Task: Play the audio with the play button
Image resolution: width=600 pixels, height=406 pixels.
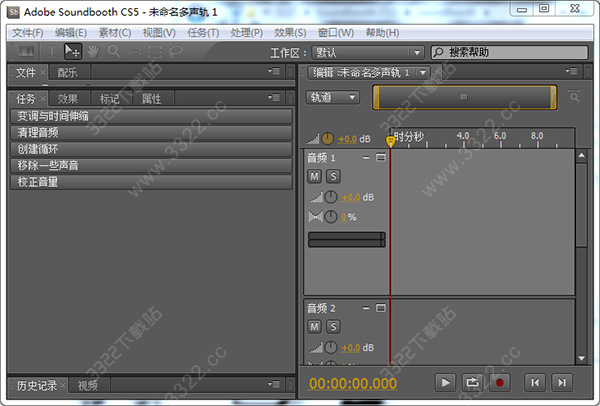Action: tap(445, 382)
